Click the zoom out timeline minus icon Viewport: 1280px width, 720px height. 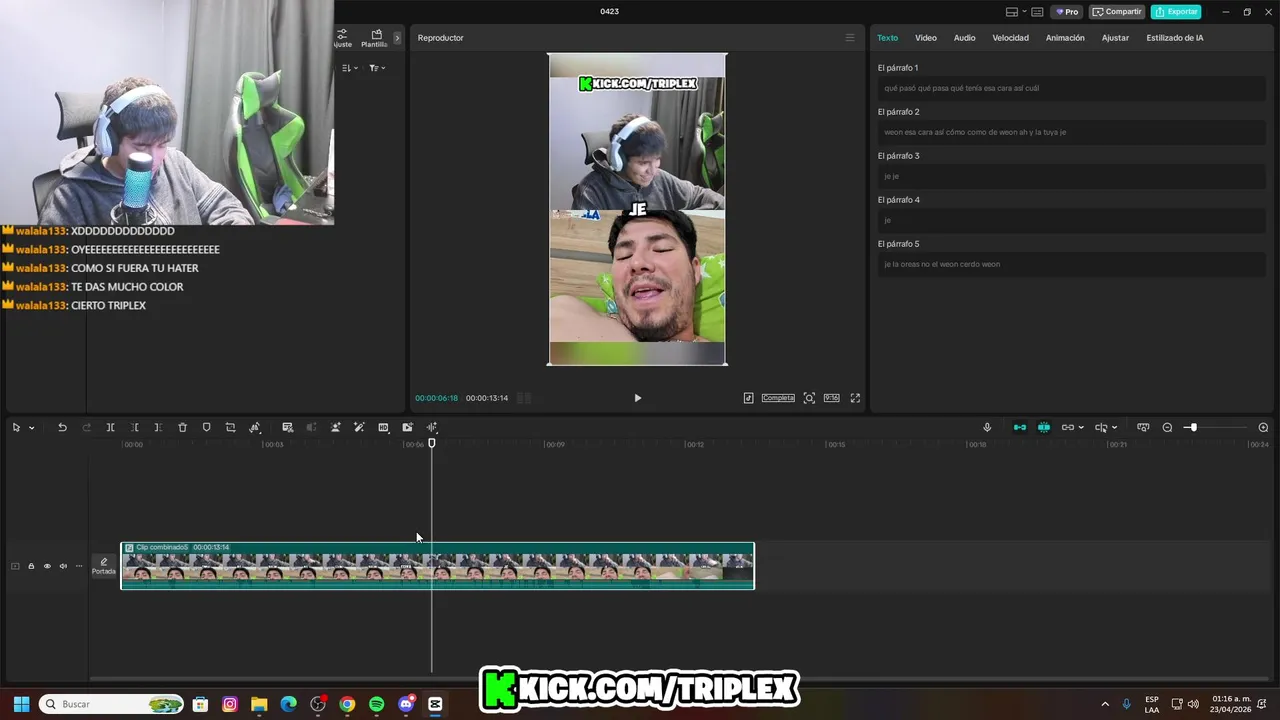pyautogui.click(x=1167, y=427)
